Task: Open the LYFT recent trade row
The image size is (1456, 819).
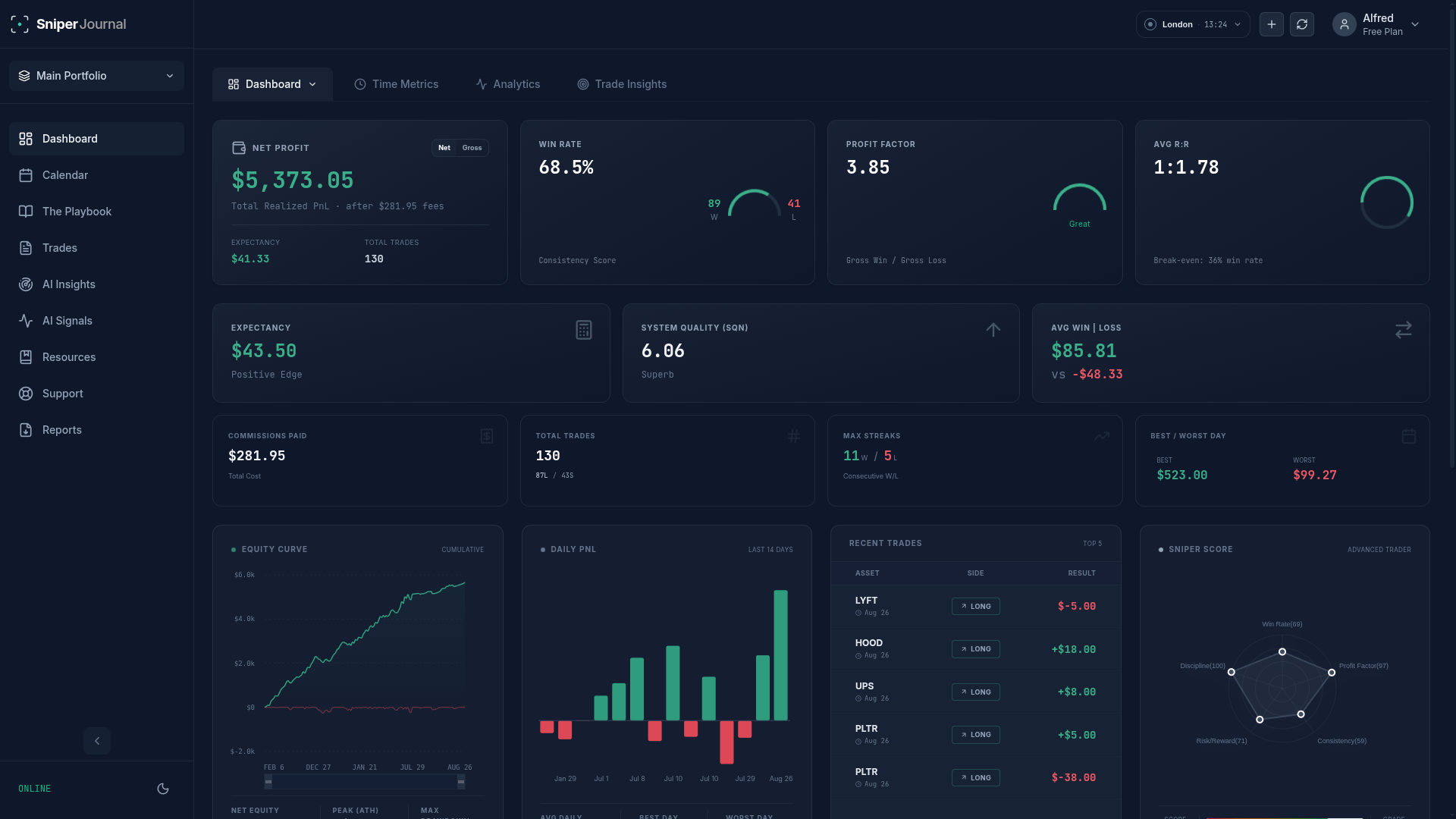Action: click(975, 606)
